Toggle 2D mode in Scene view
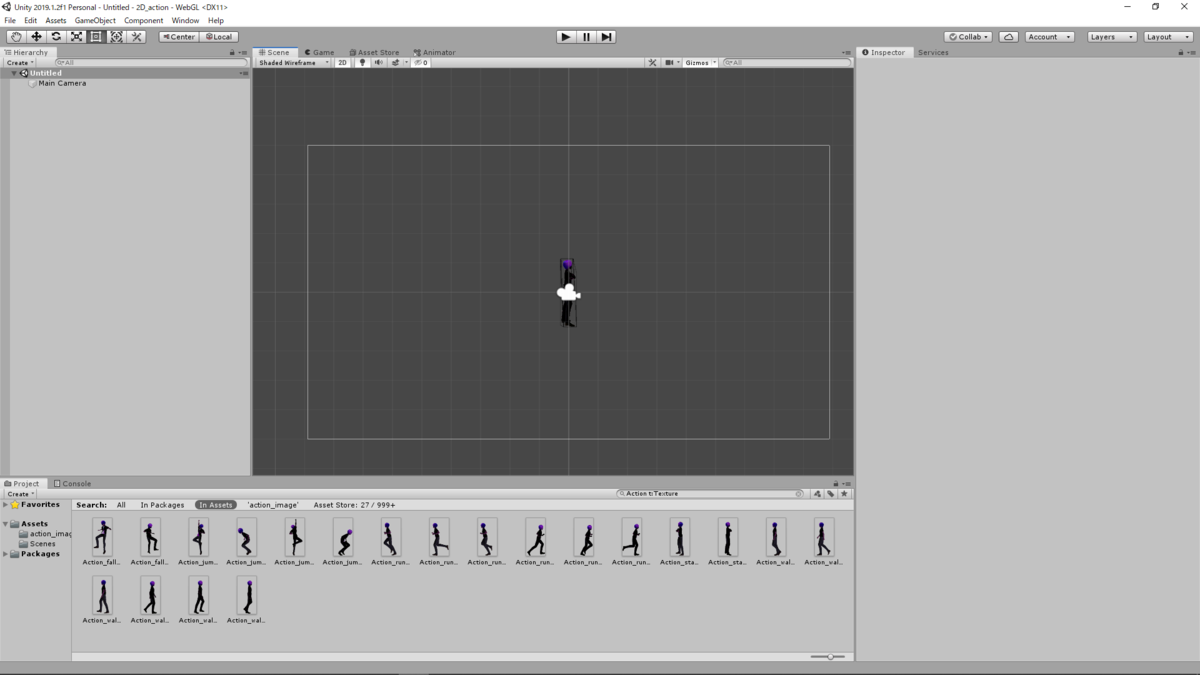The width and height of the screenshot is (1200, 675). click(x=342, y=63)
